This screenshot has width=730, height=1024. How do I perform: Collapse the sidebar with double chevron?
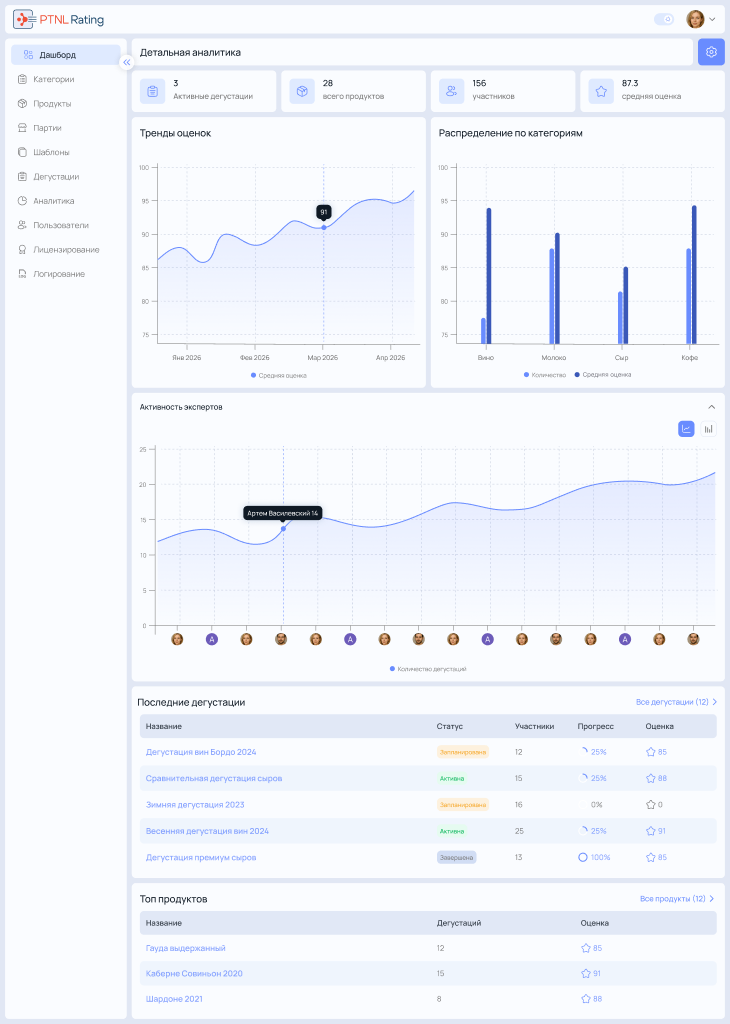(x=127, y=62)
